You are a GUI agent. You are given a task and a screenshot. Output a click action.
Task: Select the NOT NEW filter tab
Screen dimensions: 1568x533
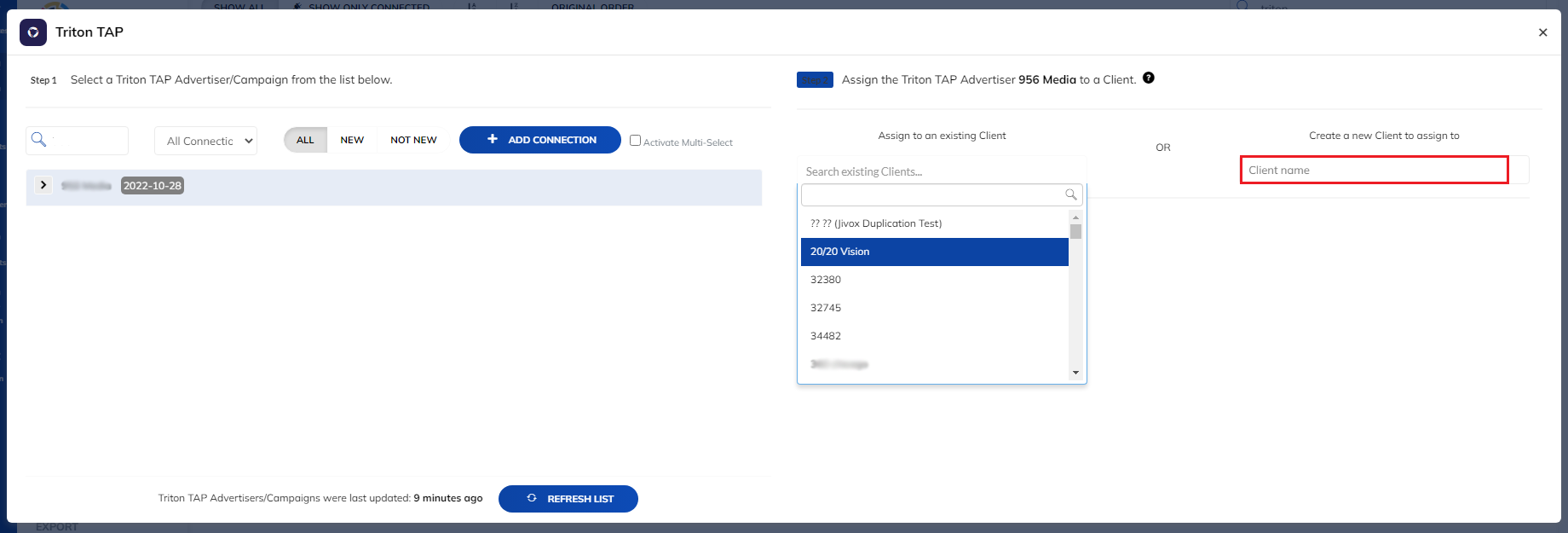413,140
